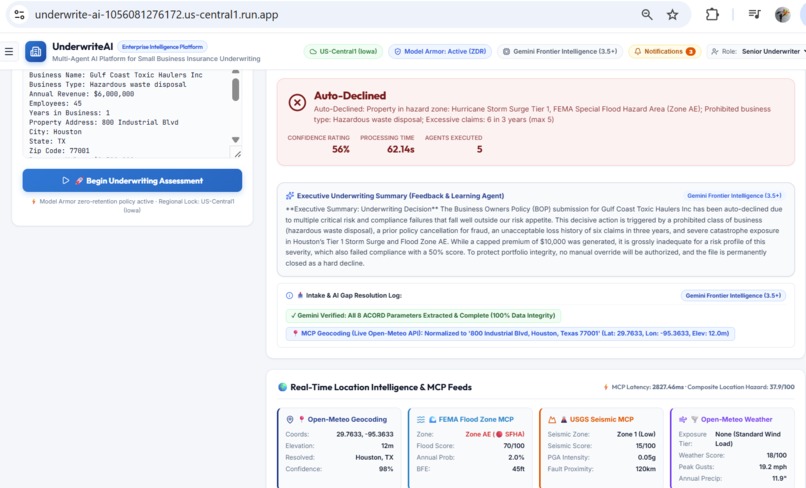Click the Auto-Declined X circle icon
806x488 pixels.
pyautogui.click(x=297, y=103)
